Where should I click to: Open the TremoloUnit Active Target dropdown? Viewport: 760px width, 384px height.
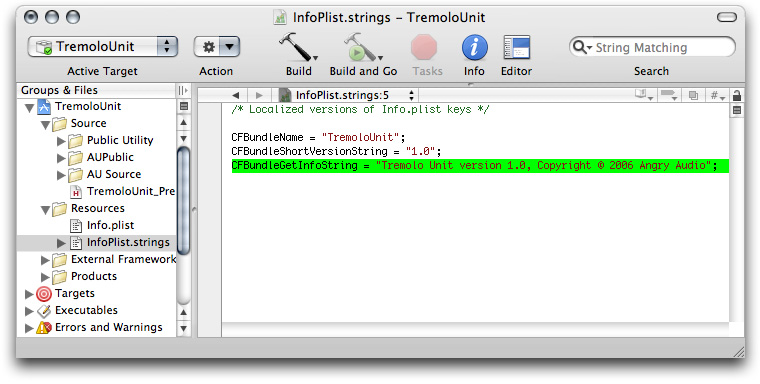[x=103, y=47]
